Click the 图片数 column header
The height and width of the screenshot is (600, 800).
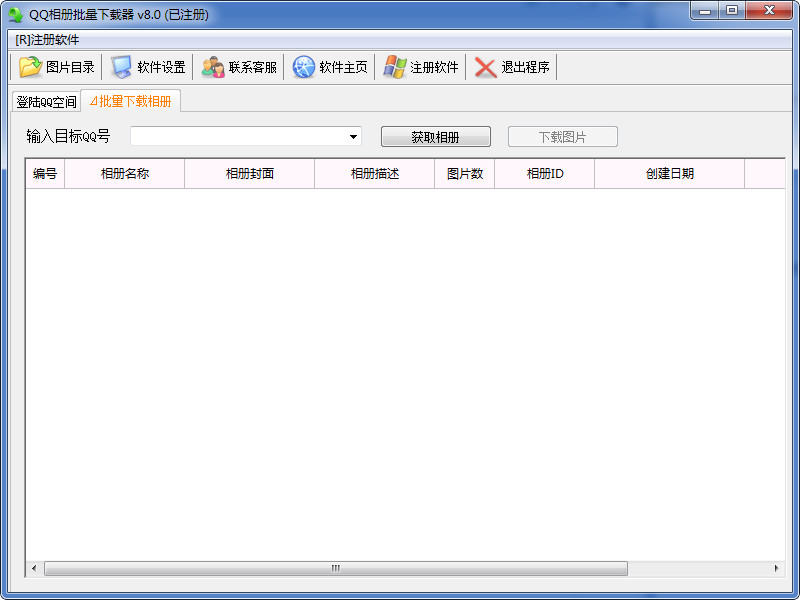click(464, 173)
